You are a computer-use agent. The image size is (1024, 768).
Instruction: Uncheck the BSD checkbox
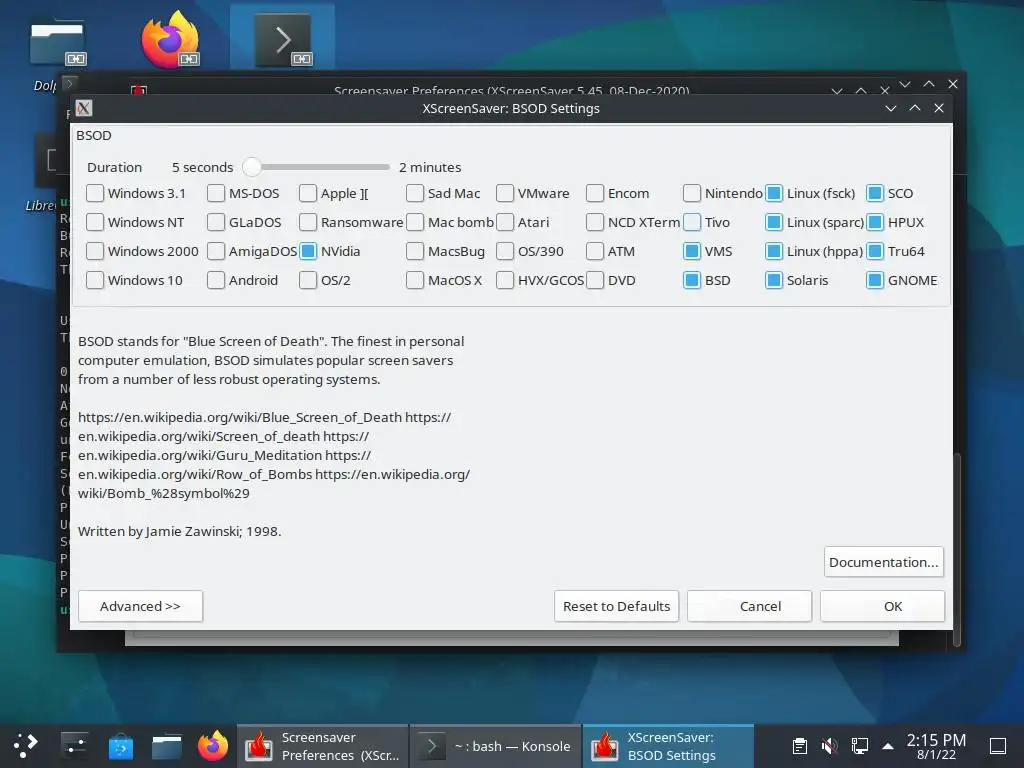coord(692,280)
